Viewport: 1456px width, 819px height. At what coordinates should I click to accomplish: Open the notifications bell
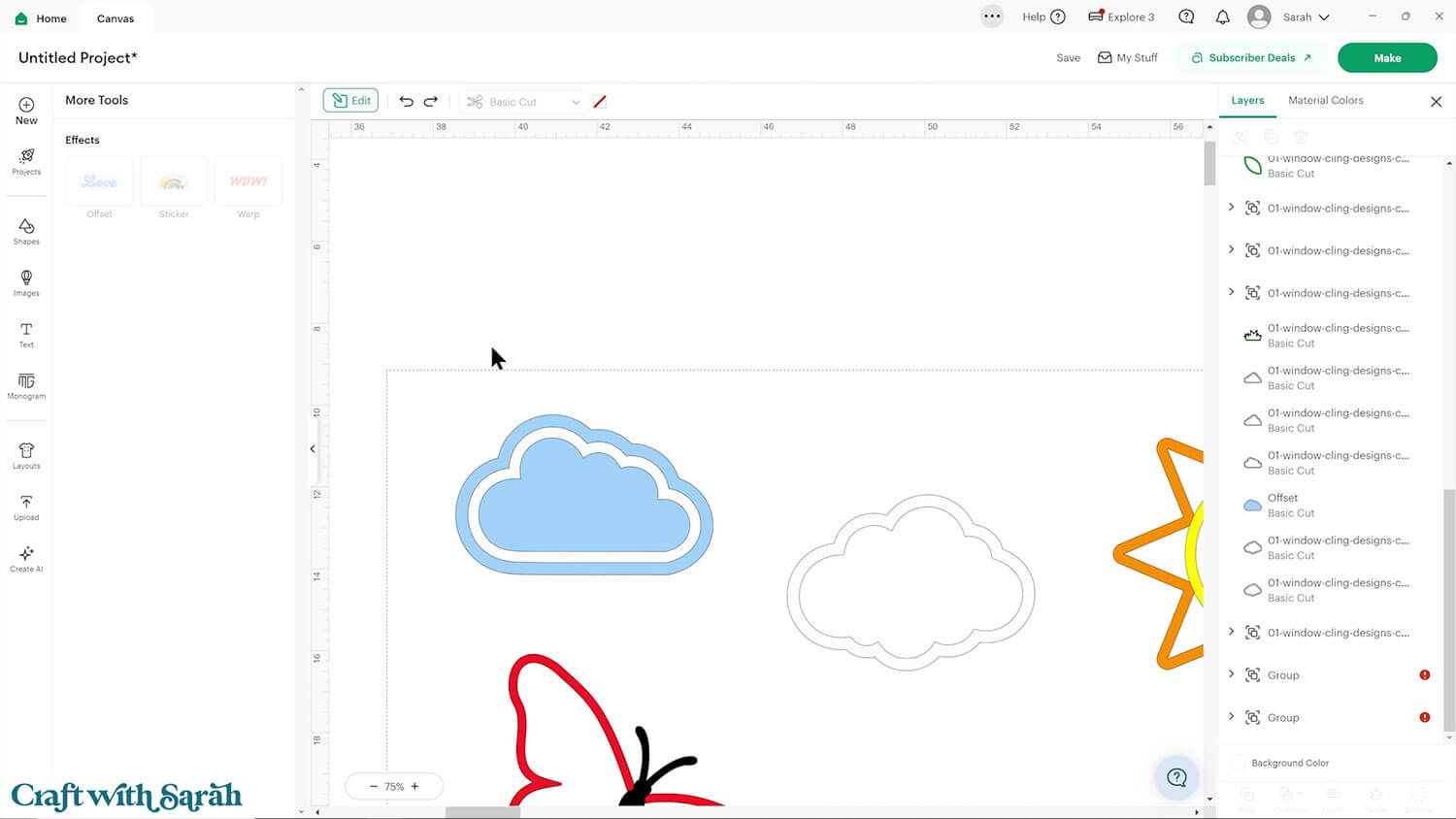click(x=1222, y=17)
